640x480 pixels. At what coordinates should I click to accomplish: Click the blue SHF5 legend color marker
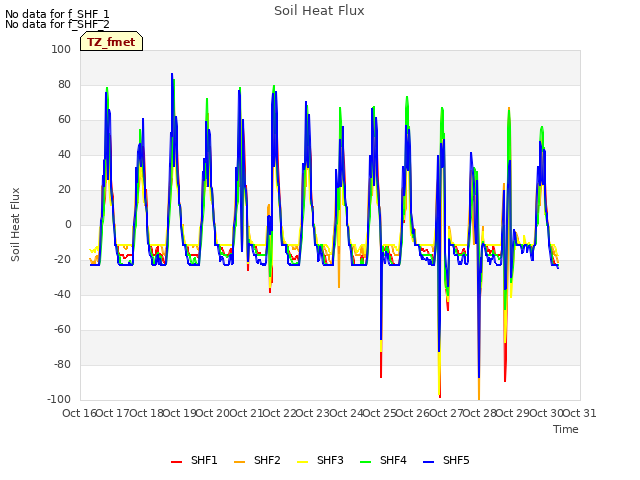point(429,462)
